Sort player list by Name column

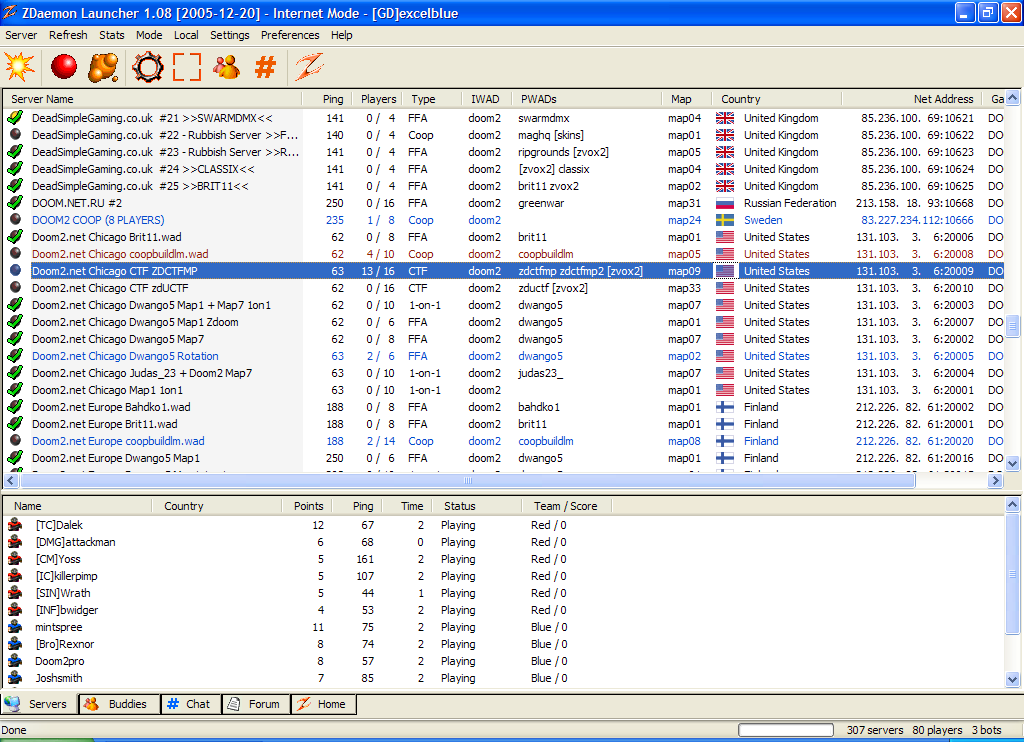tap(78, 506)
